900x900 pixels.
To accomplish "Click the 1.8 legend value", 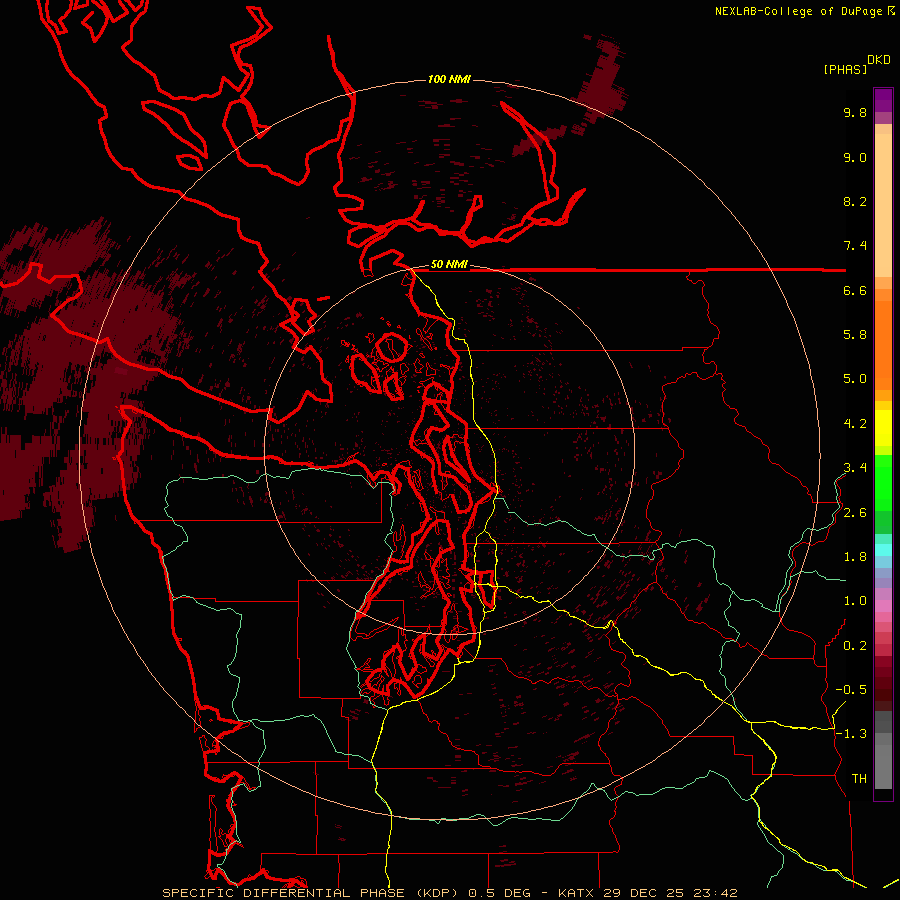I will pos(855,557).
